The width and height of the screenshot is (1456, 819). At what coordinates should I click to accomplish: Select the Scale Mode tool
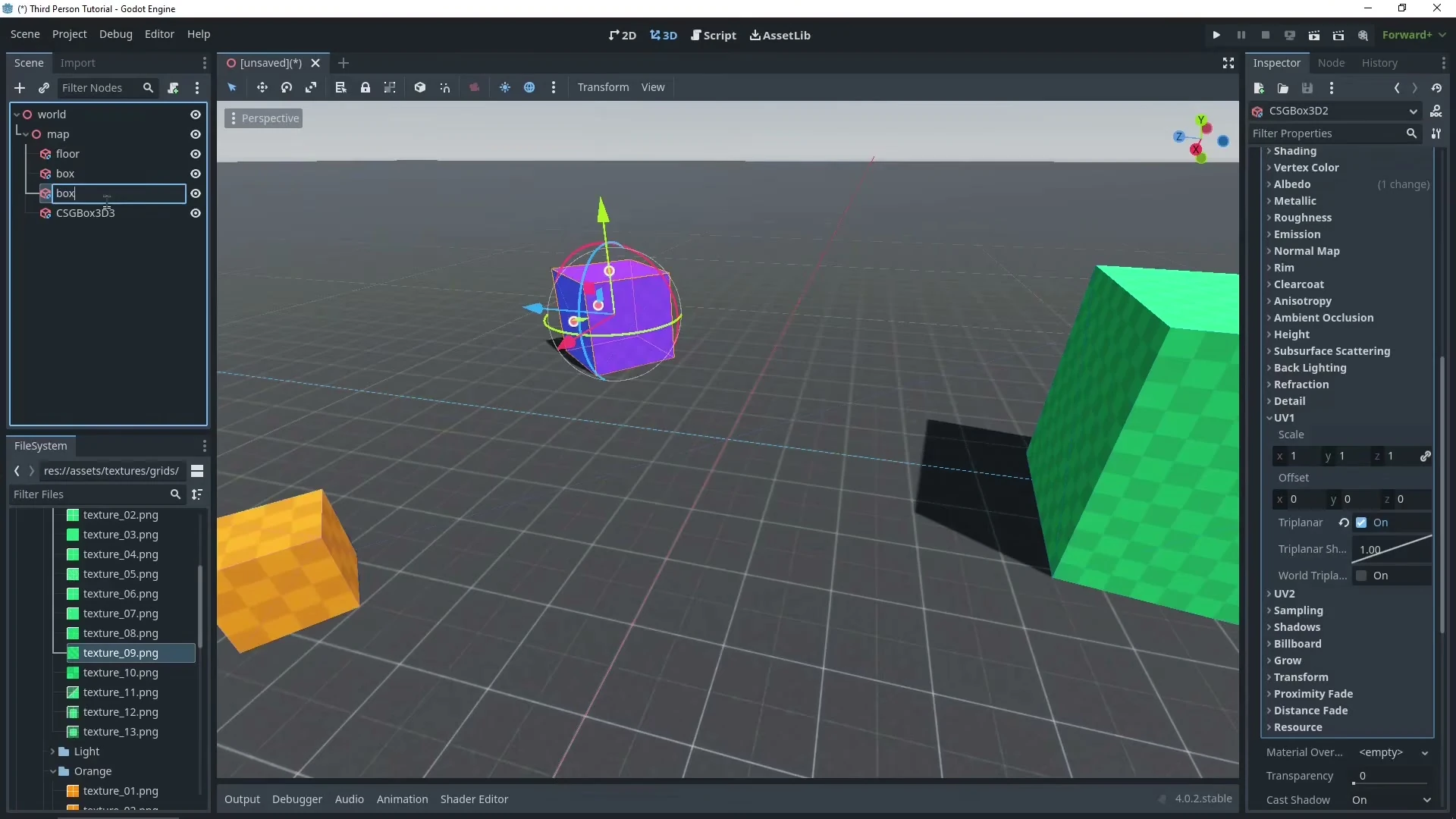[311, 87]
